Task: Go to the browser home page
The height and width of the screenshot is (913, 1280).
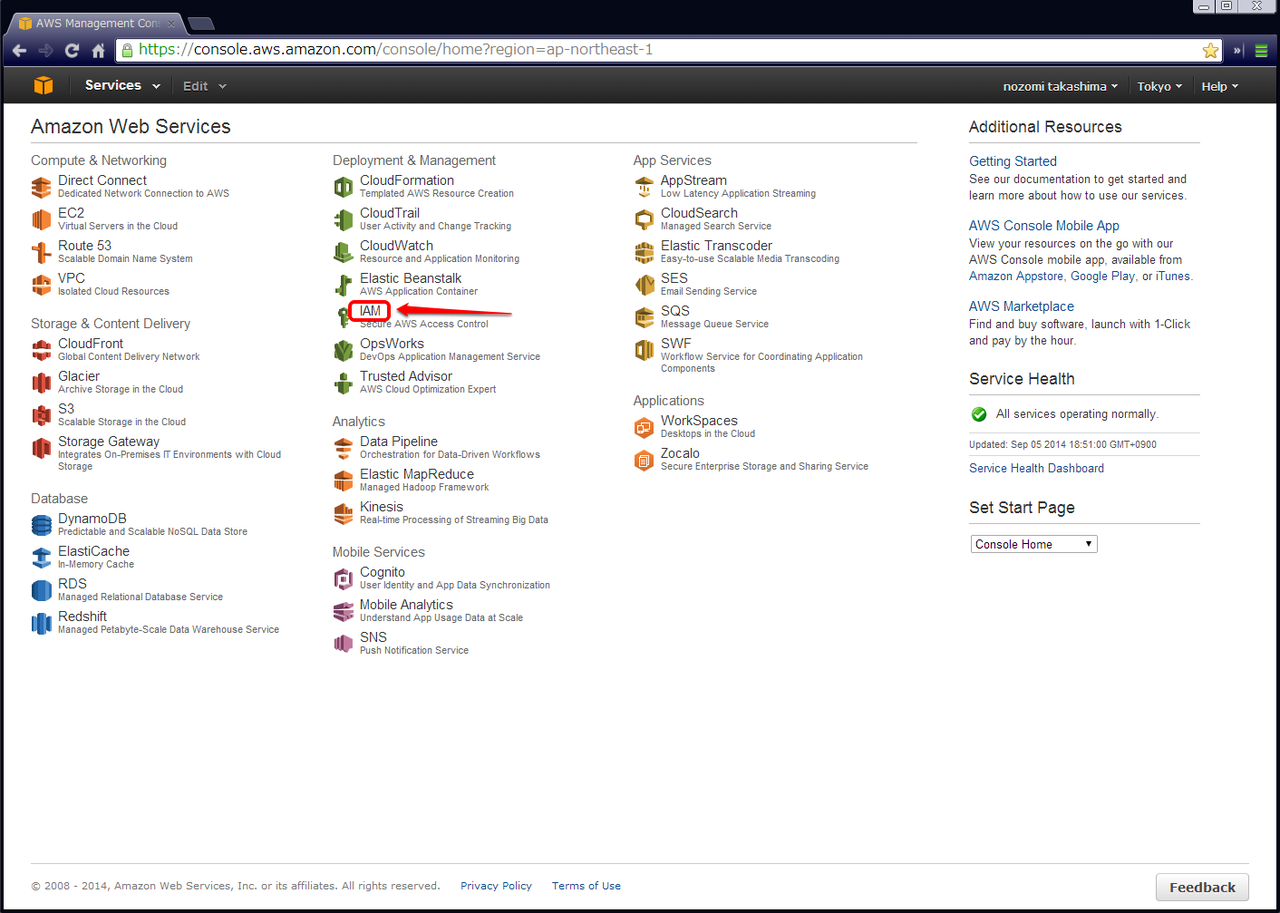Action: 98,50
